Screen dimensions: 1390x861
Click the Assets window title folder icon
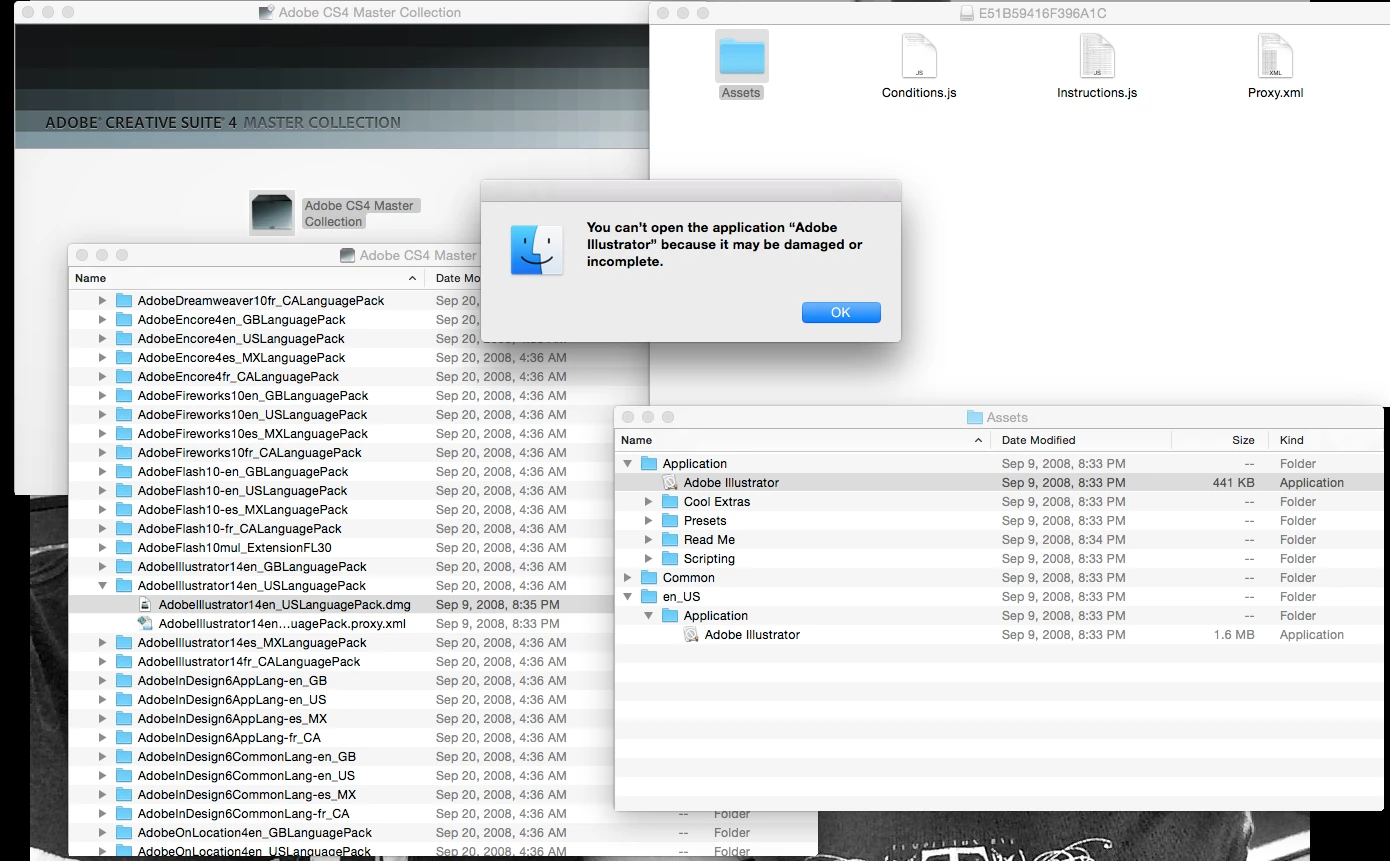click(975, 418)
